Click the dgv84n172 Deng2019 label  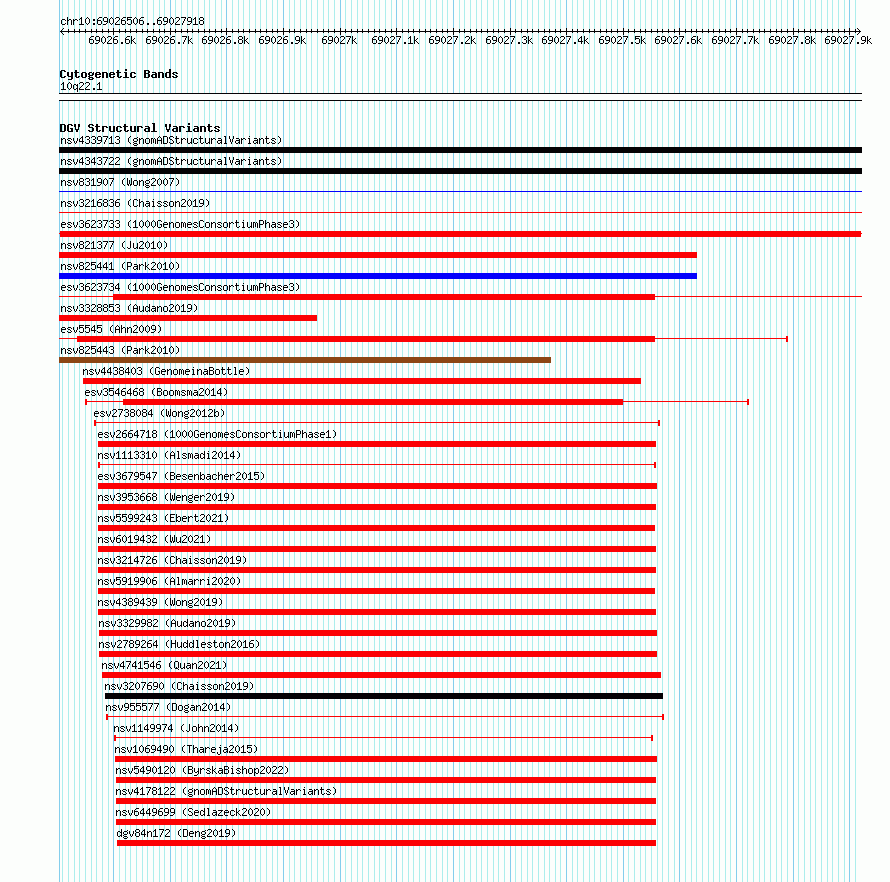[176, 833]
